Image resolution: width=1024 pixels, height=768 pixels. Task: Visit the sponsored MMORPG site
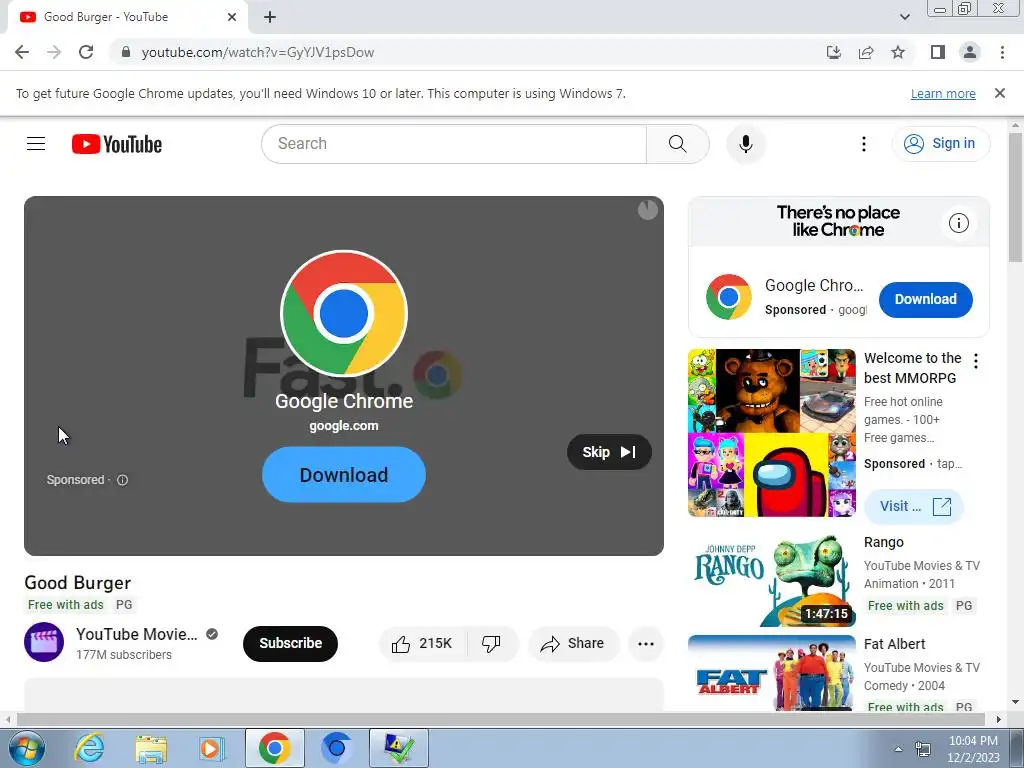[914, 506]
